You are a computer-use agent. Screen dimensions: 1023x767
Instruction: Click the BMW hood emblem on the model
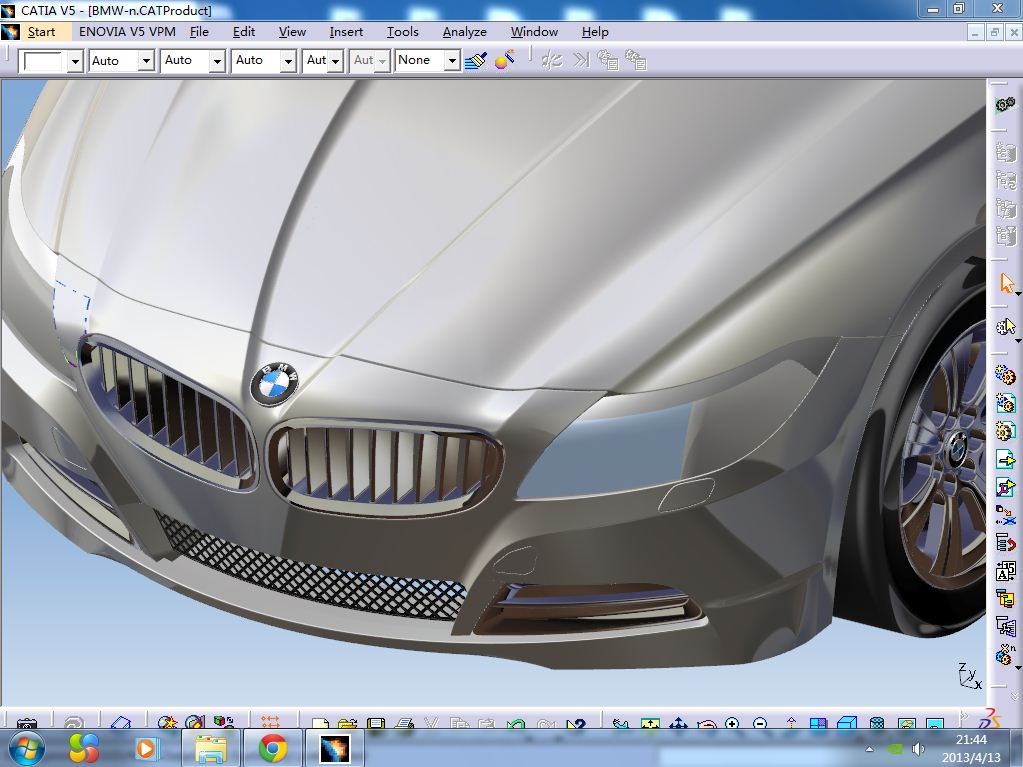click(x=275, y=383)
